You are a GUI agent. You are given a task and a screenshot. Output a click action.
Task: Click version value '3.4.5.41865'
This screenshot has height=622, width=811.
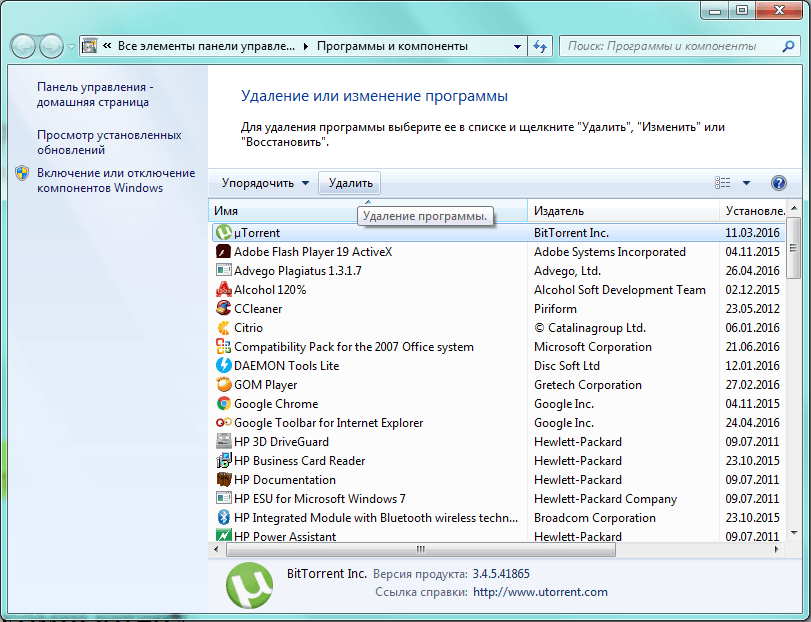tap(501, 574)
